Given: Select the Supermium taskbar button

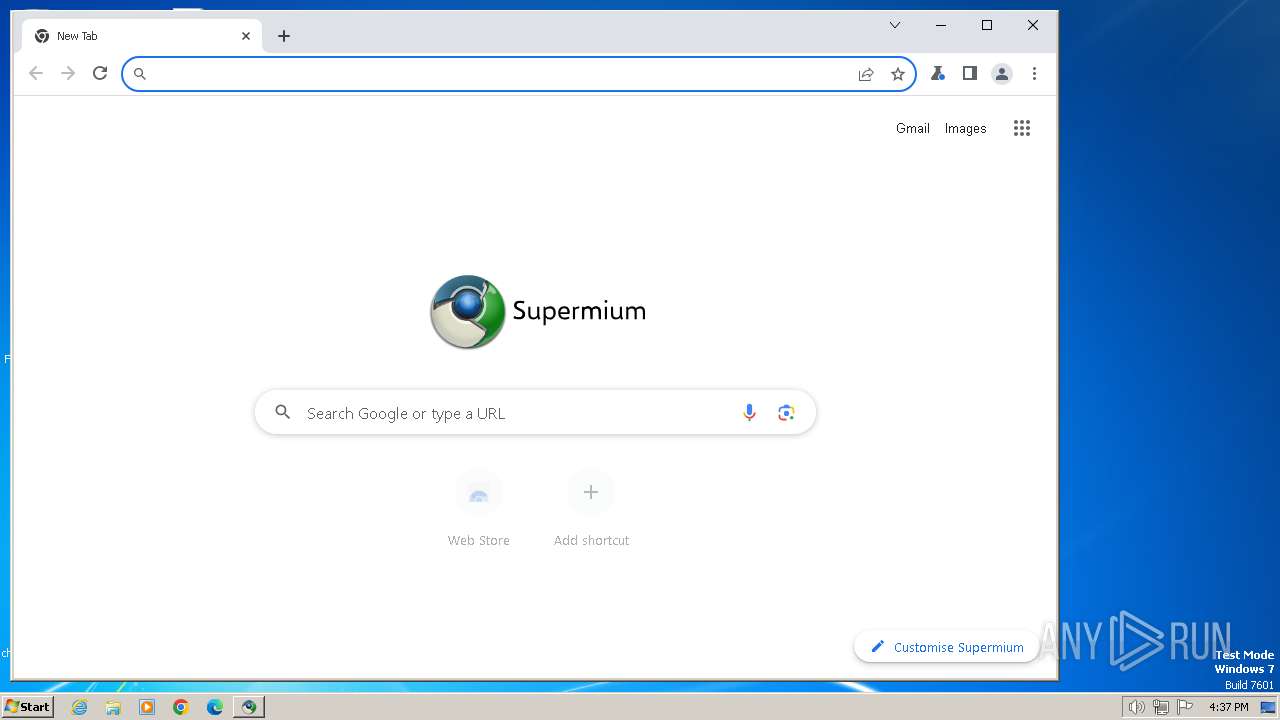Looking at the screenshot, I should [249, 707].
